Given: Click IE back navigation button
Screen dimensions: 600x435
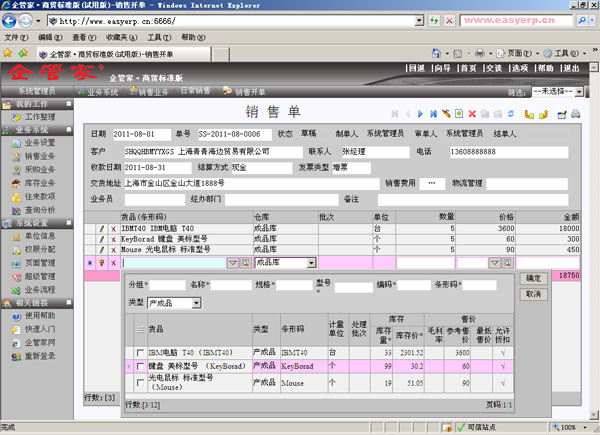Looking at the screenshot, I should 9,21.
